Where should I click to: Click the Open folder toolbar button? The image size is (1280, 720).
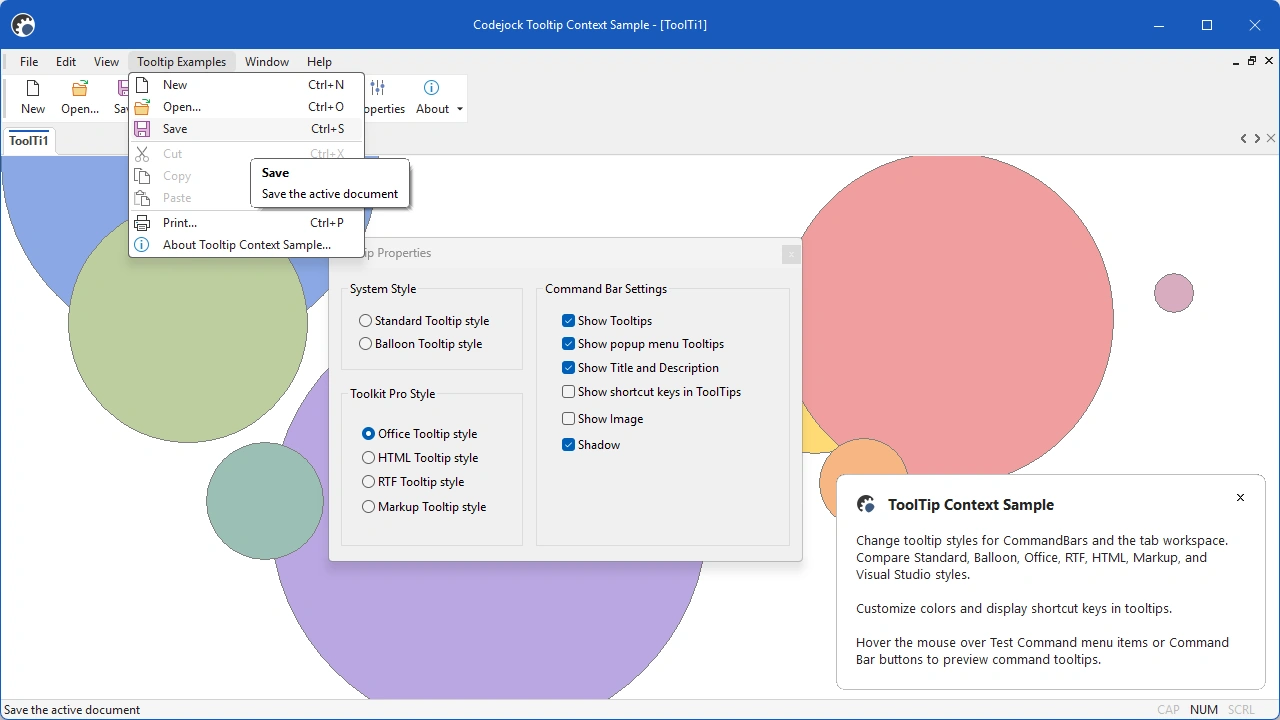point(80,98)
